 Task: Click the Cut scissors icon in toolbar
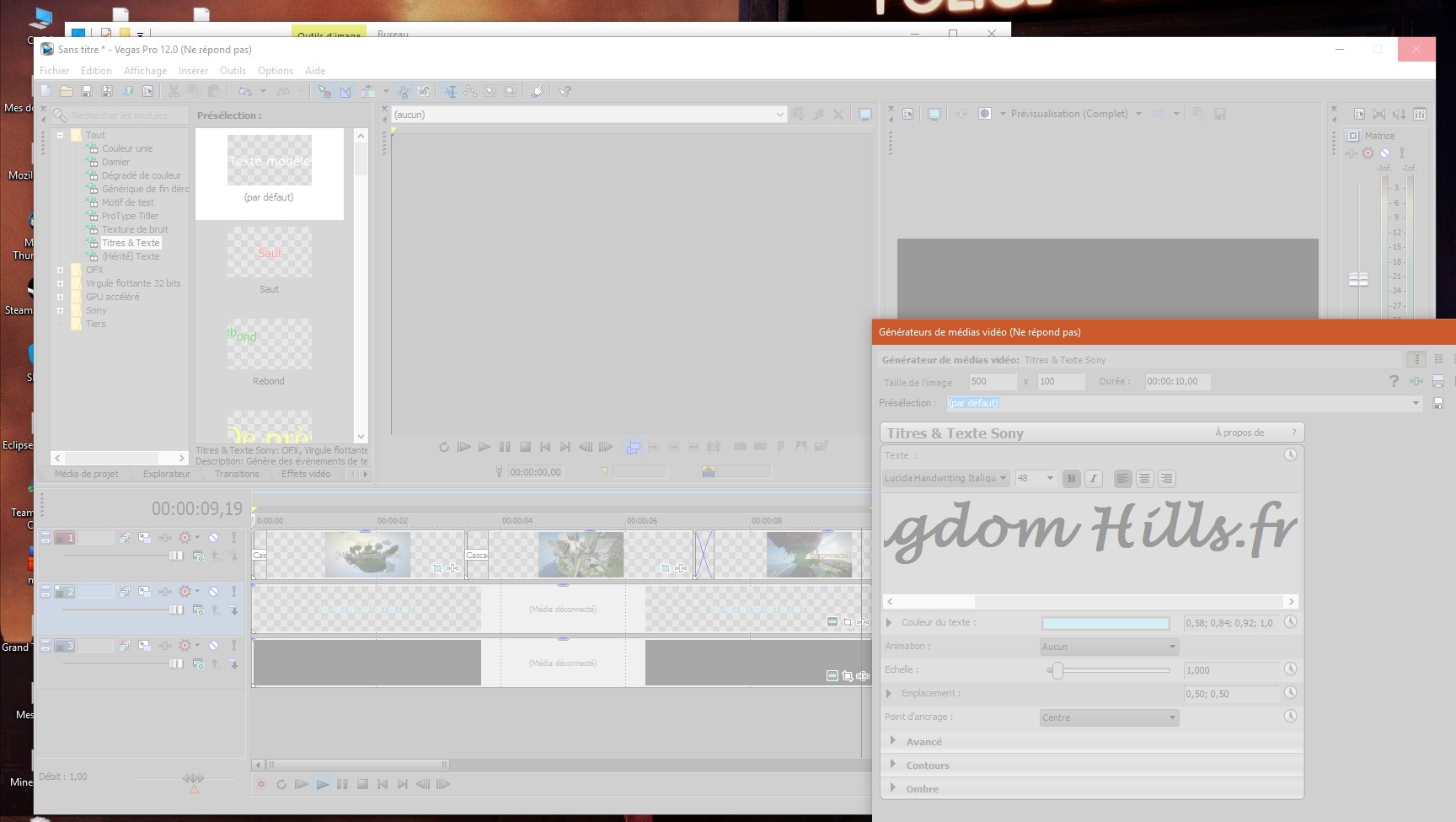tap(174, 91)
